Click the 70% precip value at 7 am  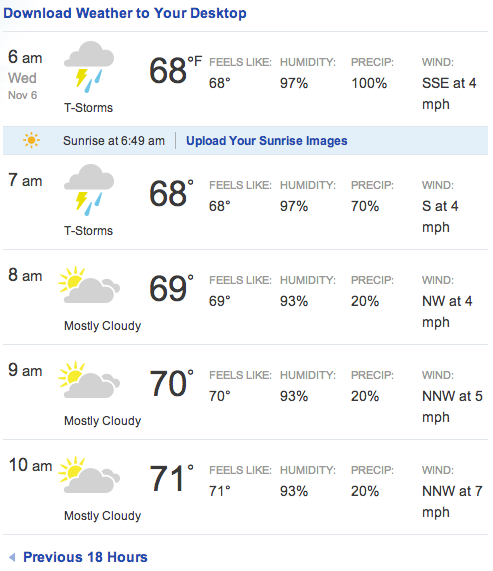click(x=365, y=206)
